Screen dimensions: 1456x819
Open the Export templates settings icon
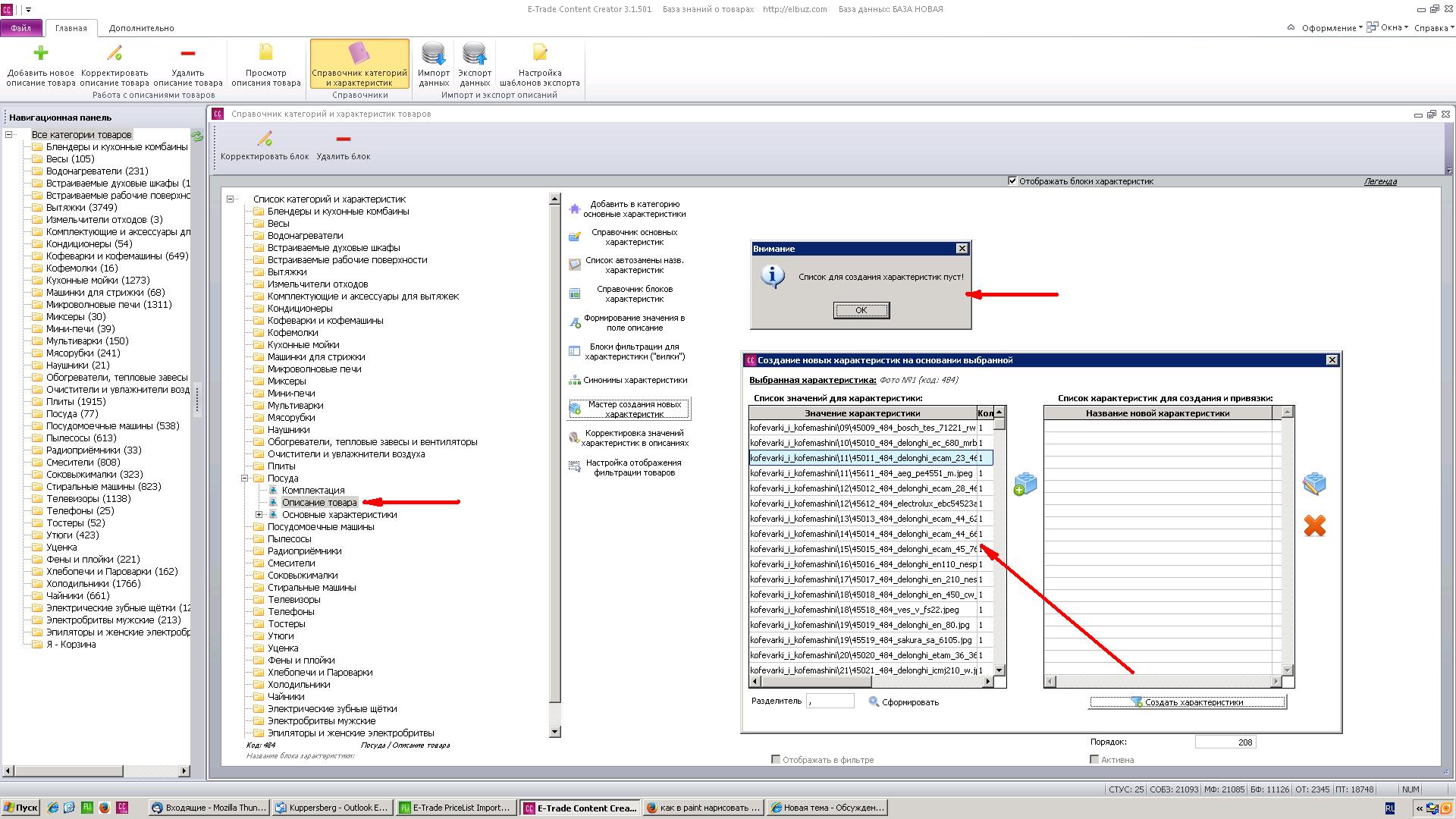click(540, 53)
